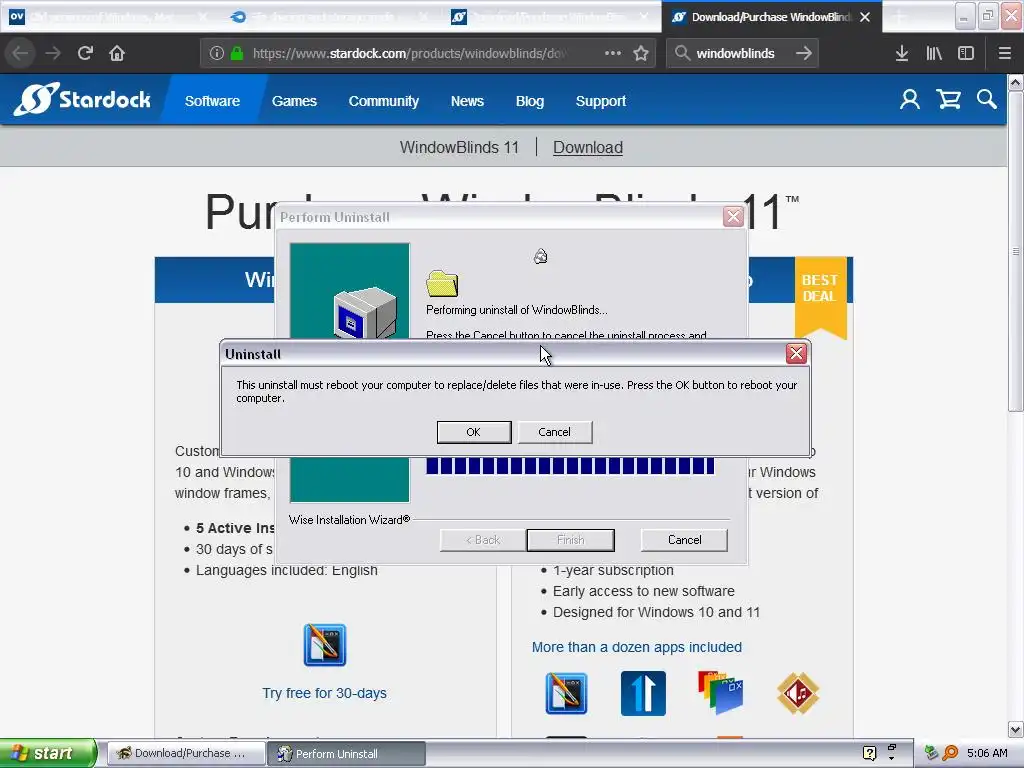Image resolution: width=1024 pixels, height=768 pixels.
Task: Open a new browser tab
Action: pyautogui.click(x=899, y=17)
